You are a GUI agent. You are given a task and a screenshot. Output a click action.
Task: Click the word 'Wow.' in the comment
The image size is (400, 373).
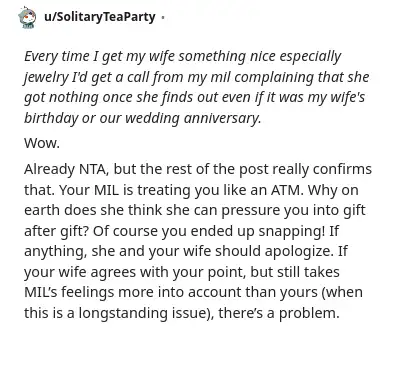pos(42,143)
